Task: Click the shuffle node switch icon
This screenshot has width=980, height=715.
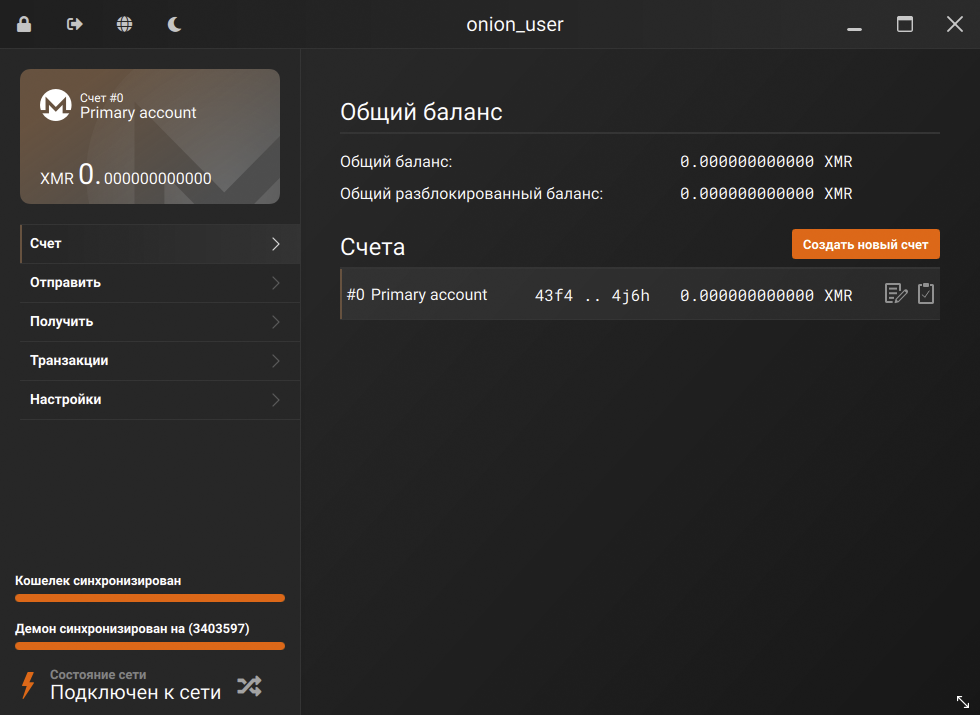Action: (x=249, y=685)
